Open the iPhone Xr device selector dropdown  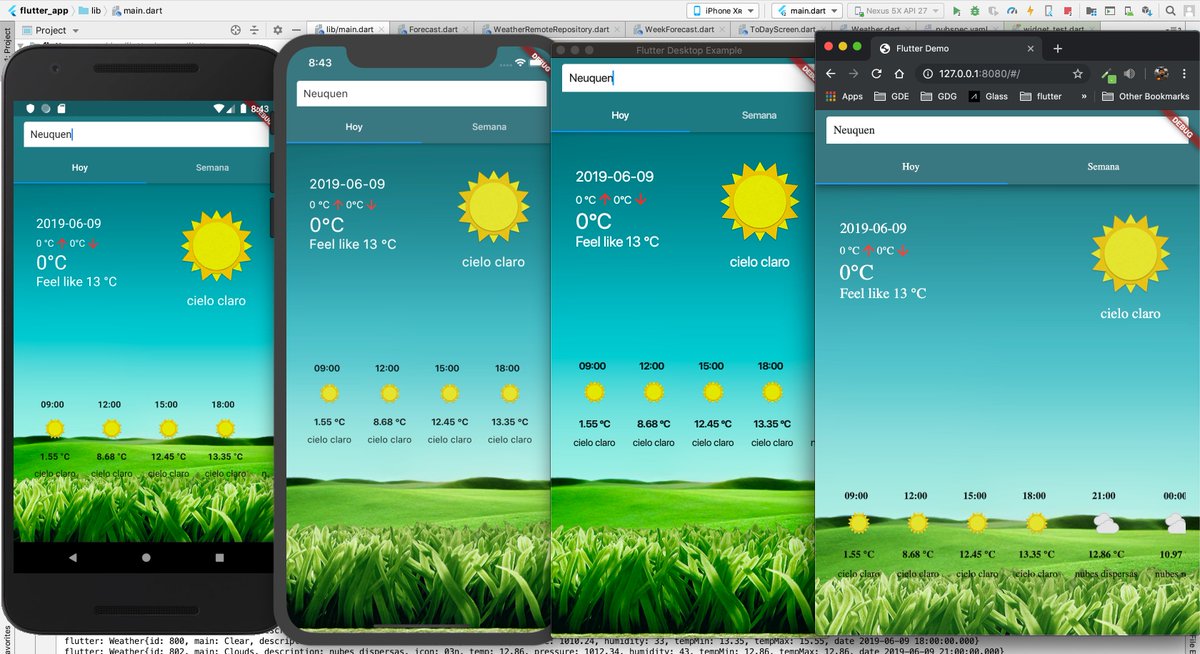click(x=723, y=10)
